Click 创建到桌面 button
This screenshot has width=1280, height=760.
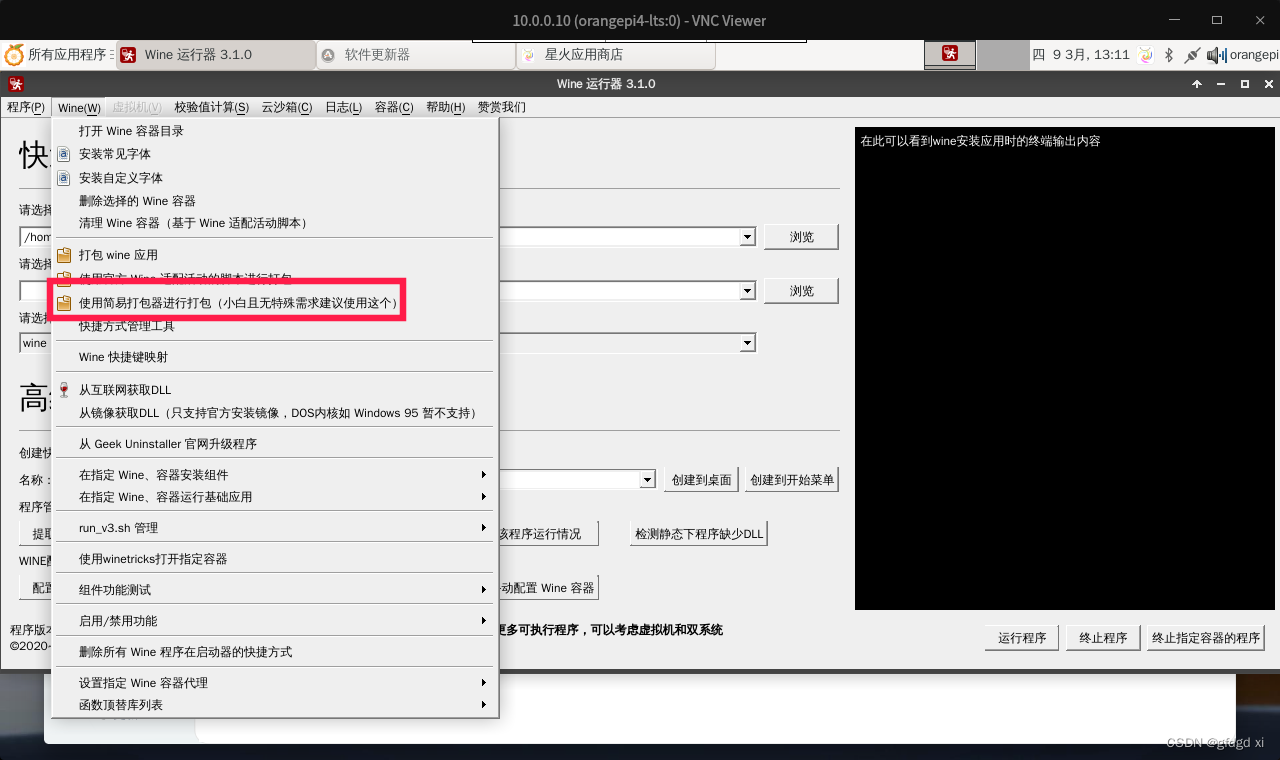coord(702,480)
